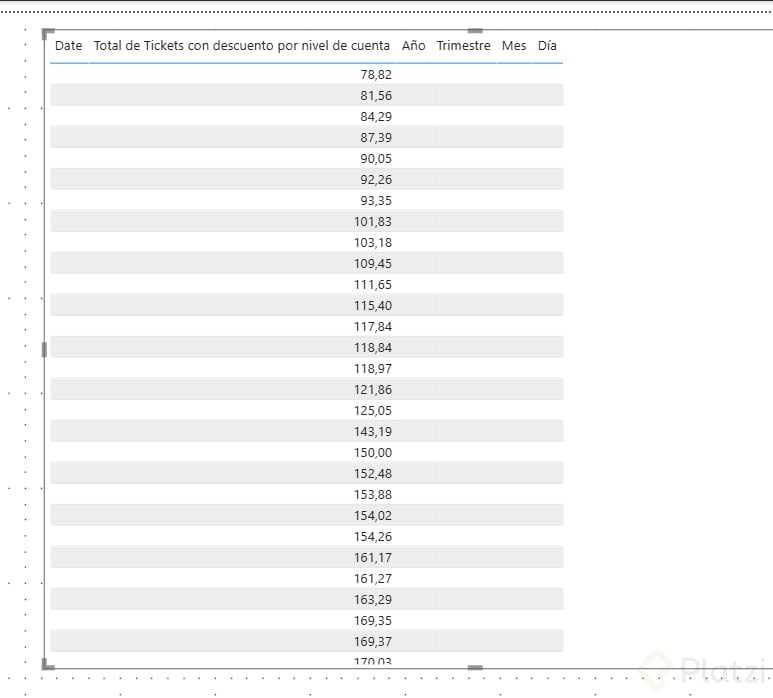The height and width of the screenshot is (698, 773).
Task: Click the 117,84 cell
Action: (x=373, y=327)
